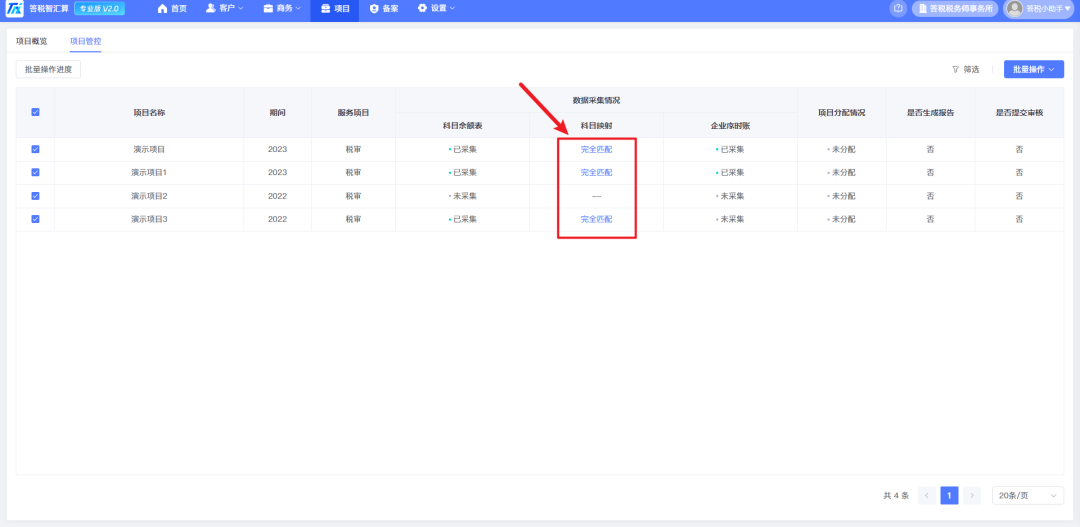This screenshot has width=1080, height=527.
Task: Open the 备案 navigation item
Action: [384, 9]
